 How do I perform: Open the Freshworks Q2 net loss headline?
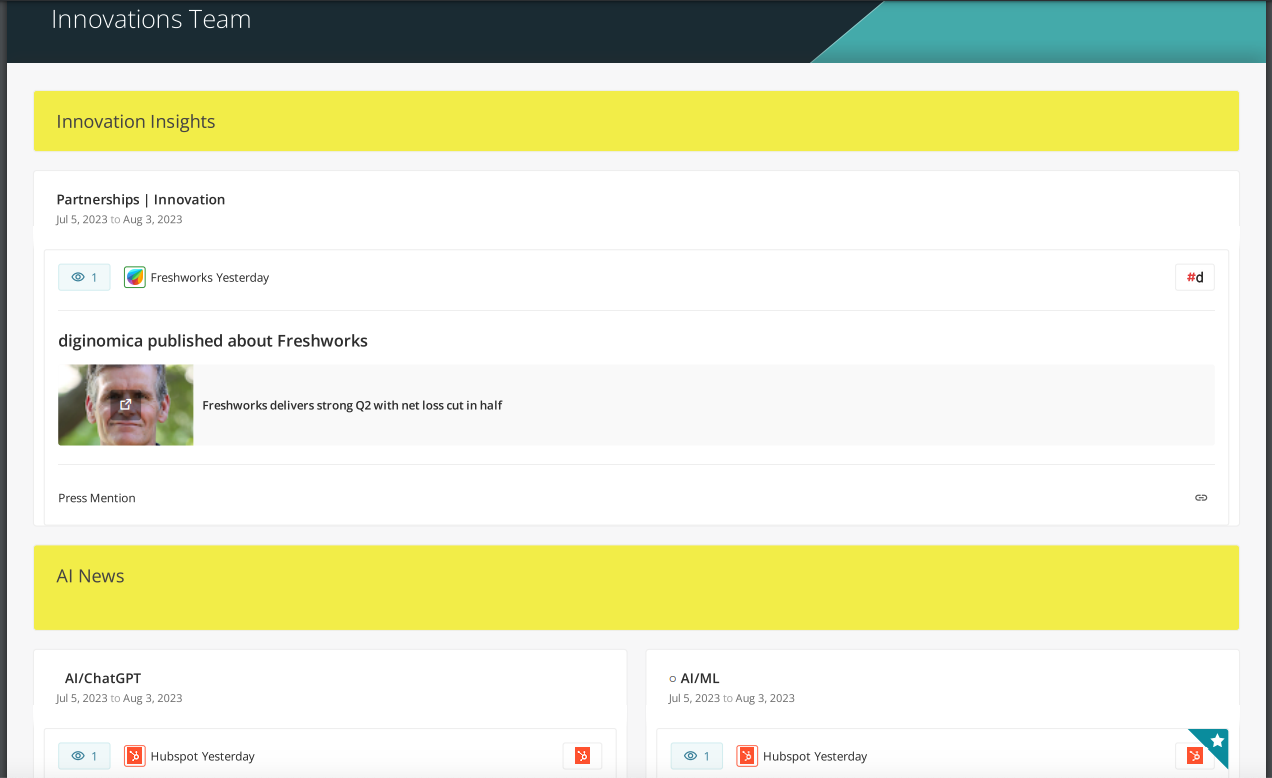(x=352, y=404)
